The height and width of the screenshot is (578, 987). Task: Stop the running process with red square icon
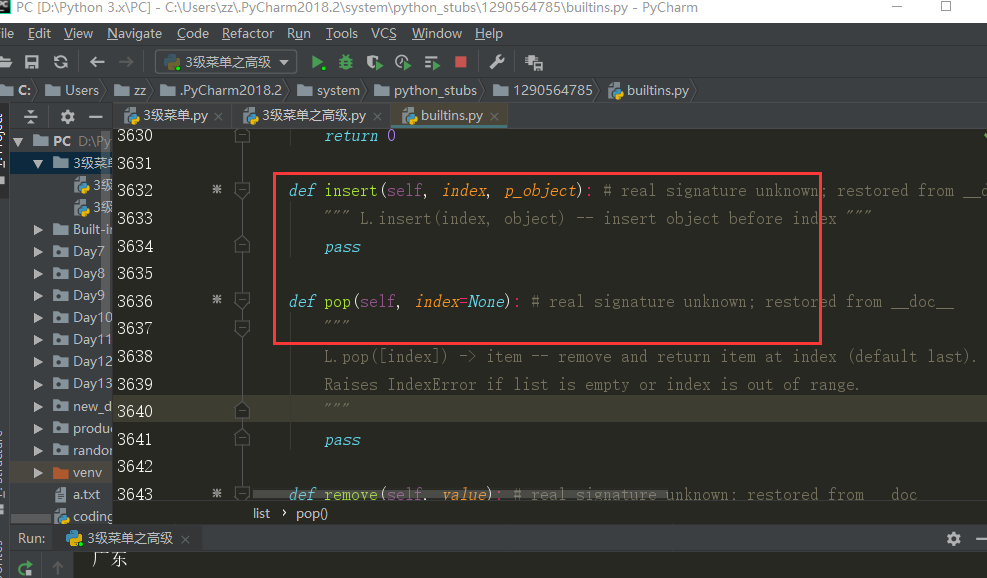[x=460, y=61]
